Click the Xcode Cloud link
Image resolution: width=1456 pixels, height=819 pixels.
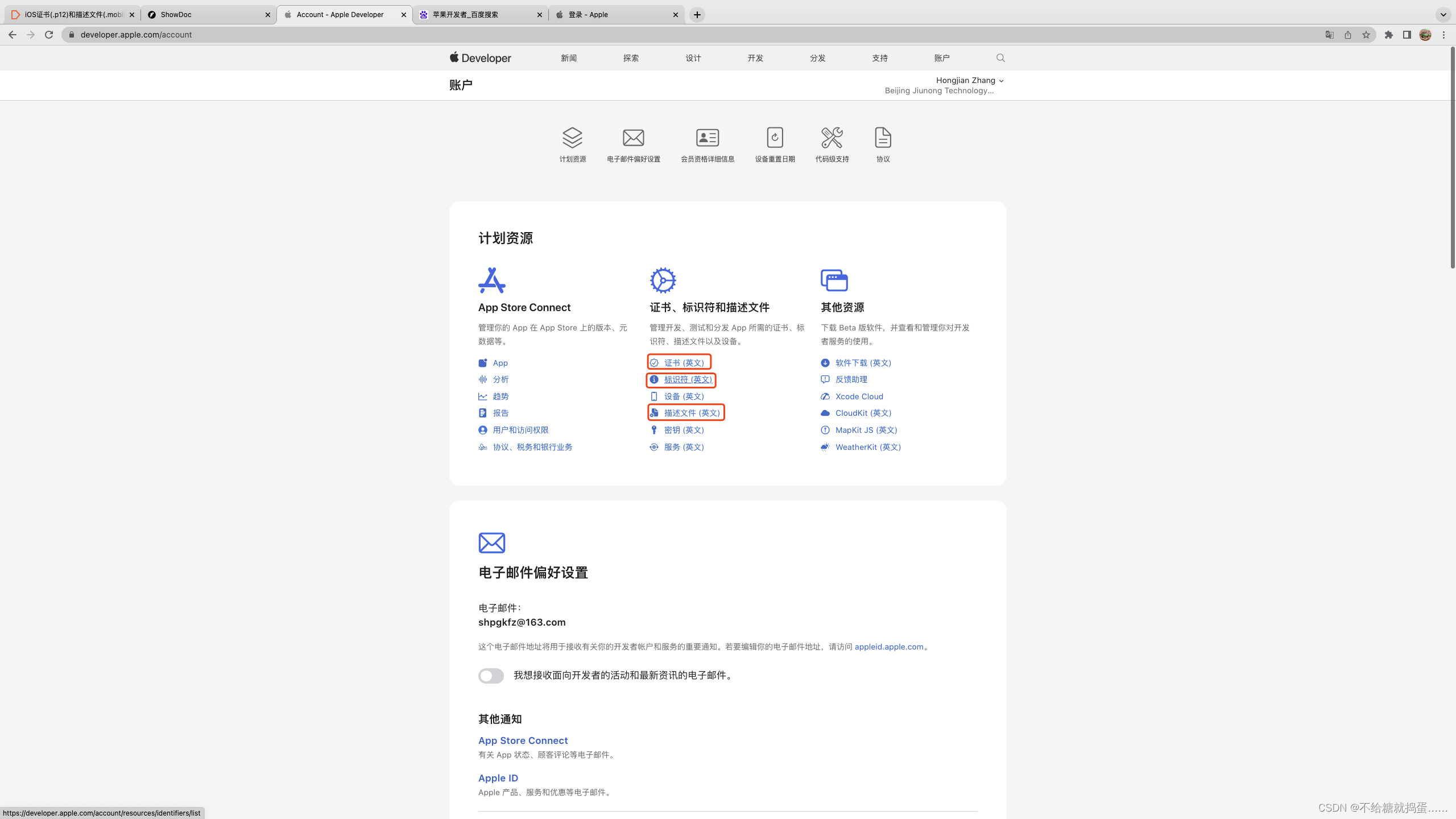[859, 396]
